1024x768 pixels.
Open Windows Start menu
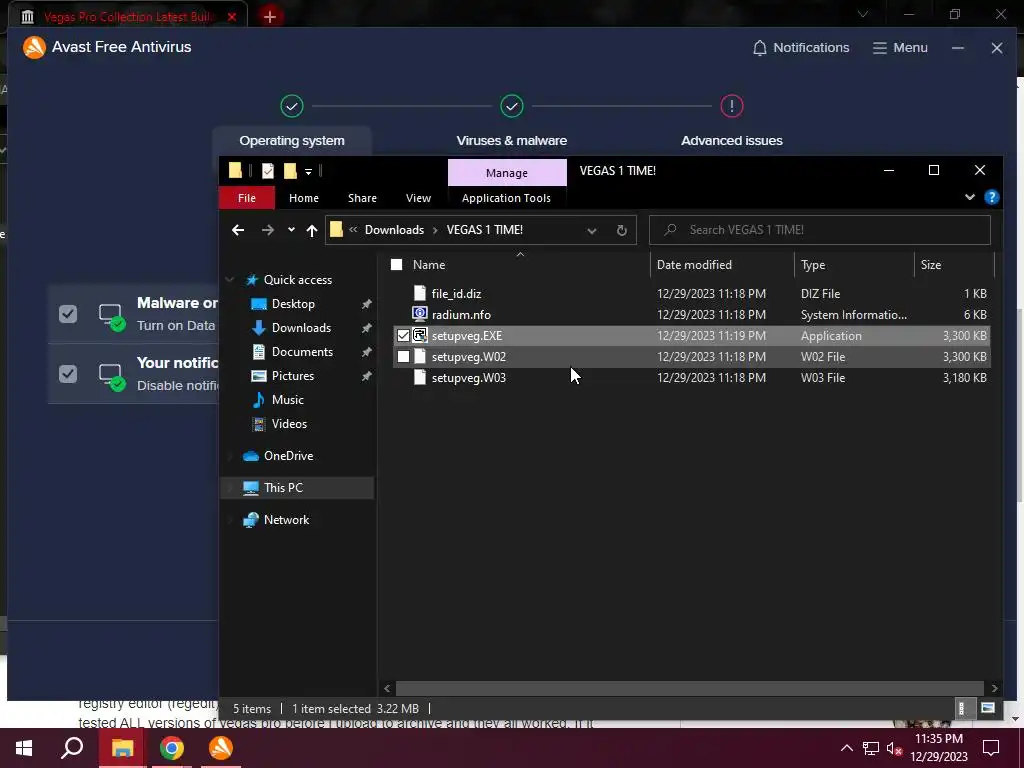[24, 748]
